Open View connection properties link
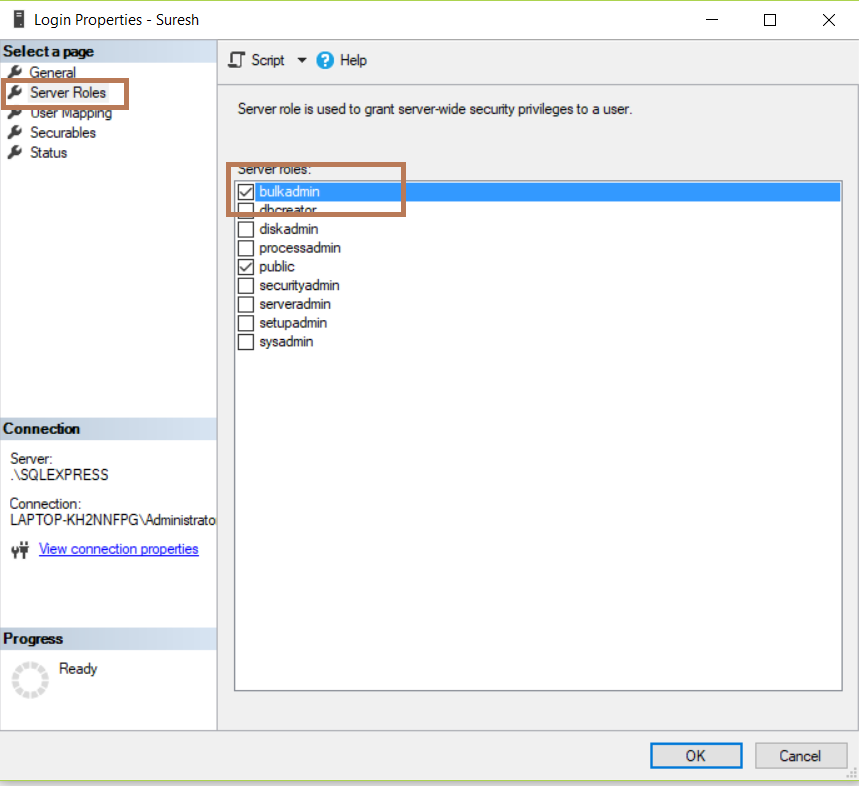The height and width of the screenshot is (786, 859). coord(118,548)
